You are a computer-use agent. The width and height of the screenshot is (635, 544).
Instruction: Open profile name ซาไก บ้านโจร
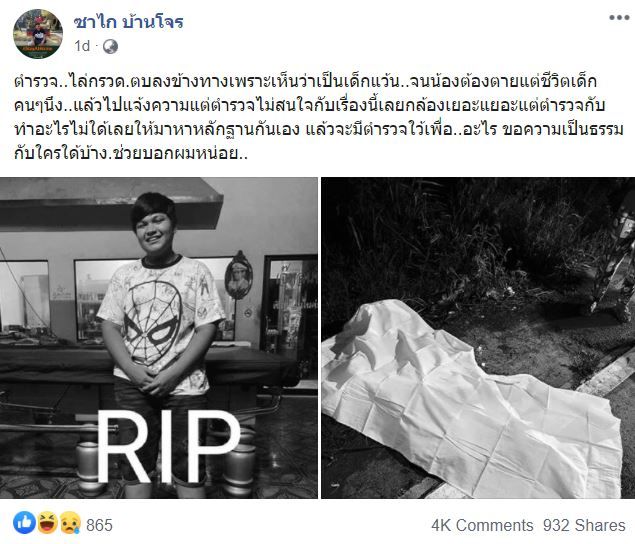(x=129, y=22)
